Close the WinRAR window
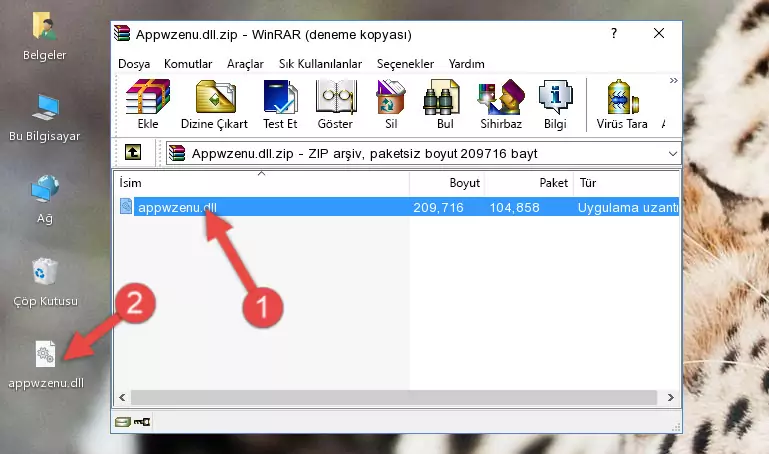 [659, 33]
